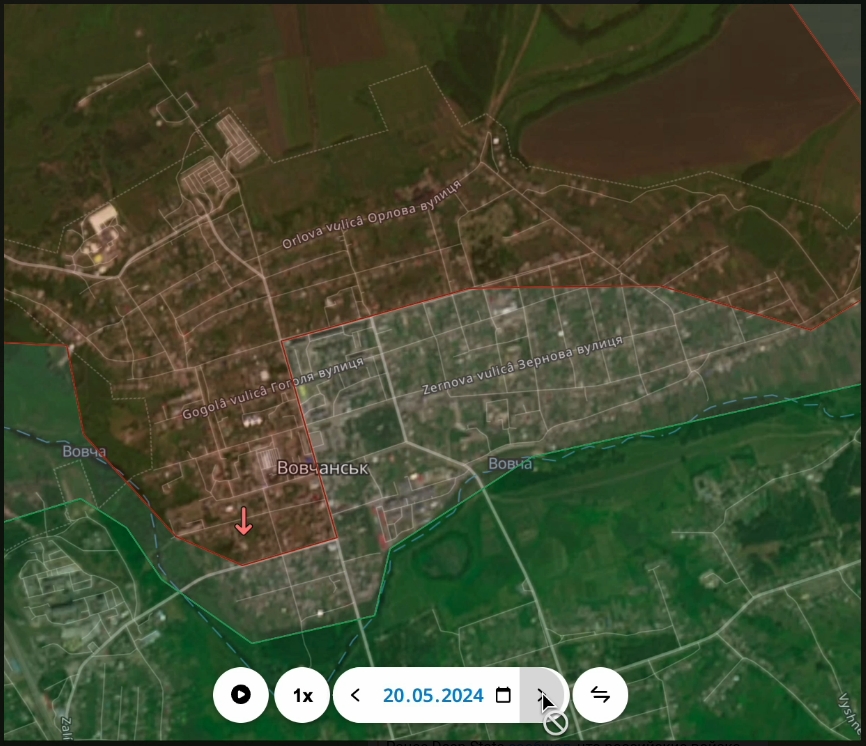Select the Вовчанськ city label

pos(323,468)
